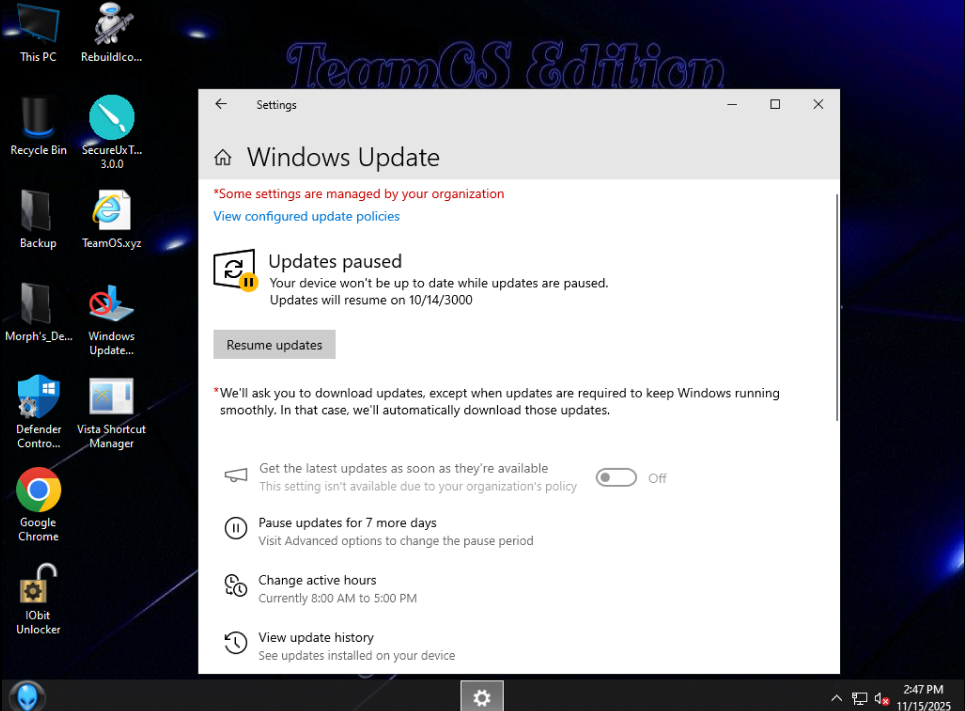Open TeamOS.xyz internet shortcut

pos(111,219)
